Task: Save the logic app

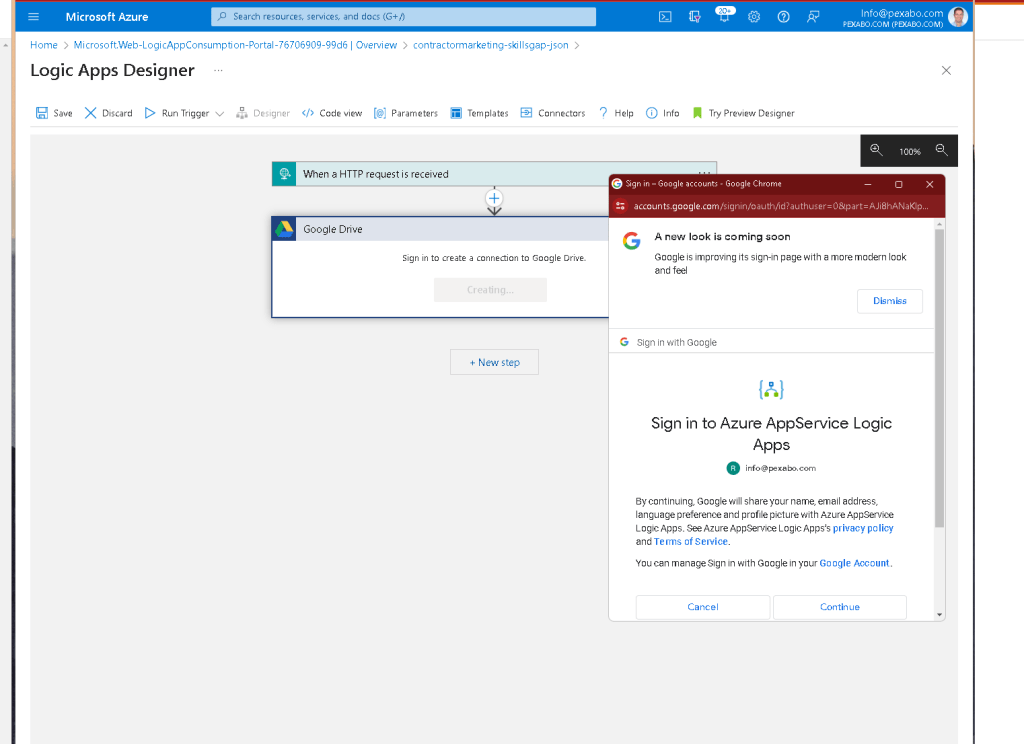Action: coord(54,113)
